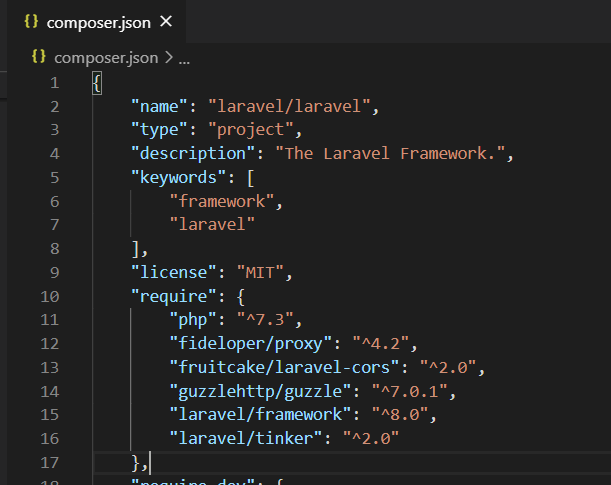
Task: Select the composer.json editor tab
Action: click(x=97, y=22)
